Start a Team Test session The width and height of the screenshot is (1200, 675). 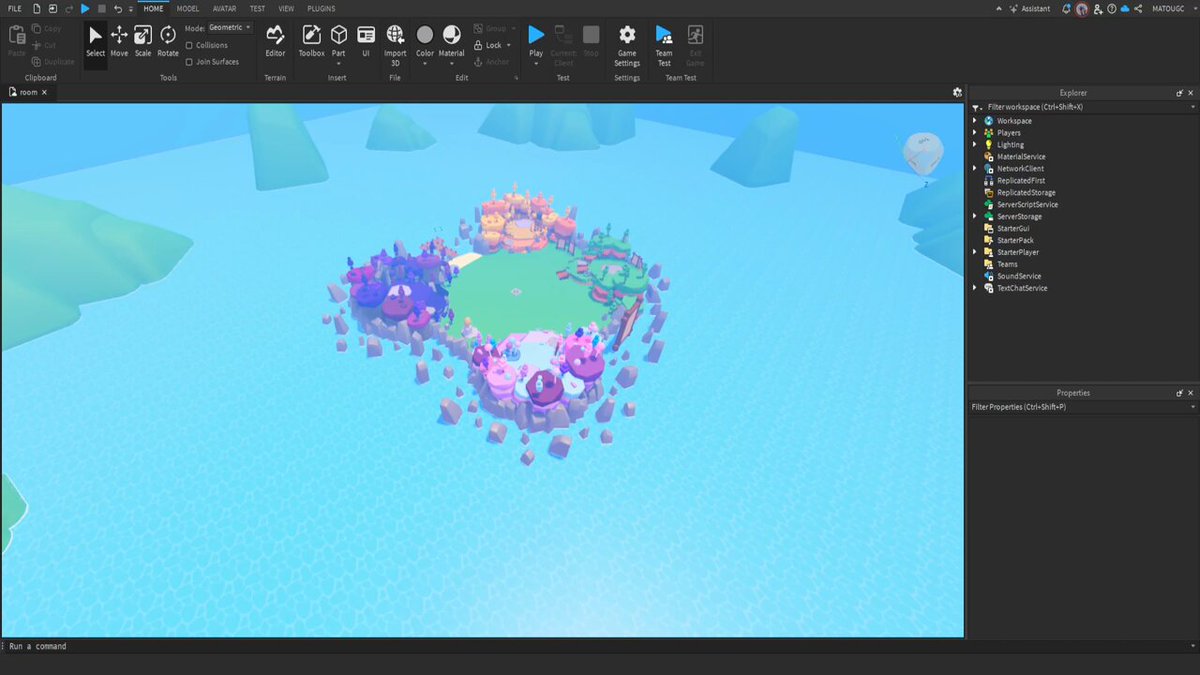click(x=664, y=44)
